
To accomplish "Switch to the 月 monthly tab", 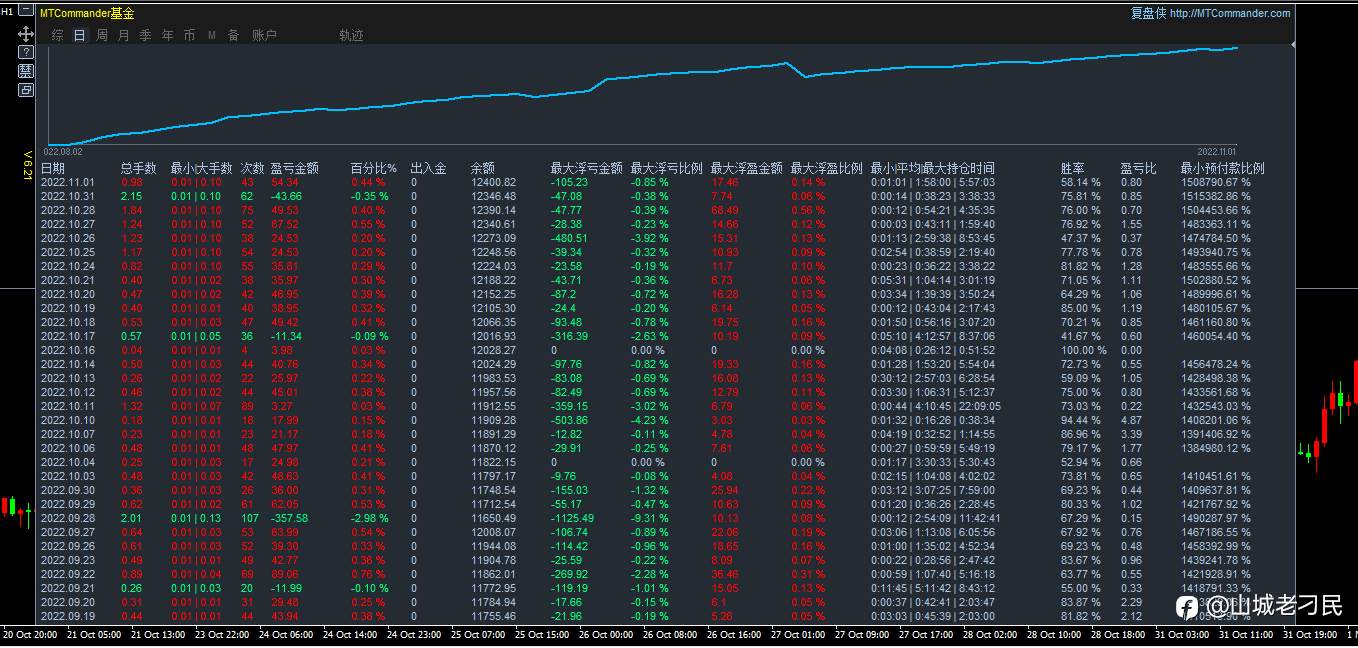I will pos(124,35).
